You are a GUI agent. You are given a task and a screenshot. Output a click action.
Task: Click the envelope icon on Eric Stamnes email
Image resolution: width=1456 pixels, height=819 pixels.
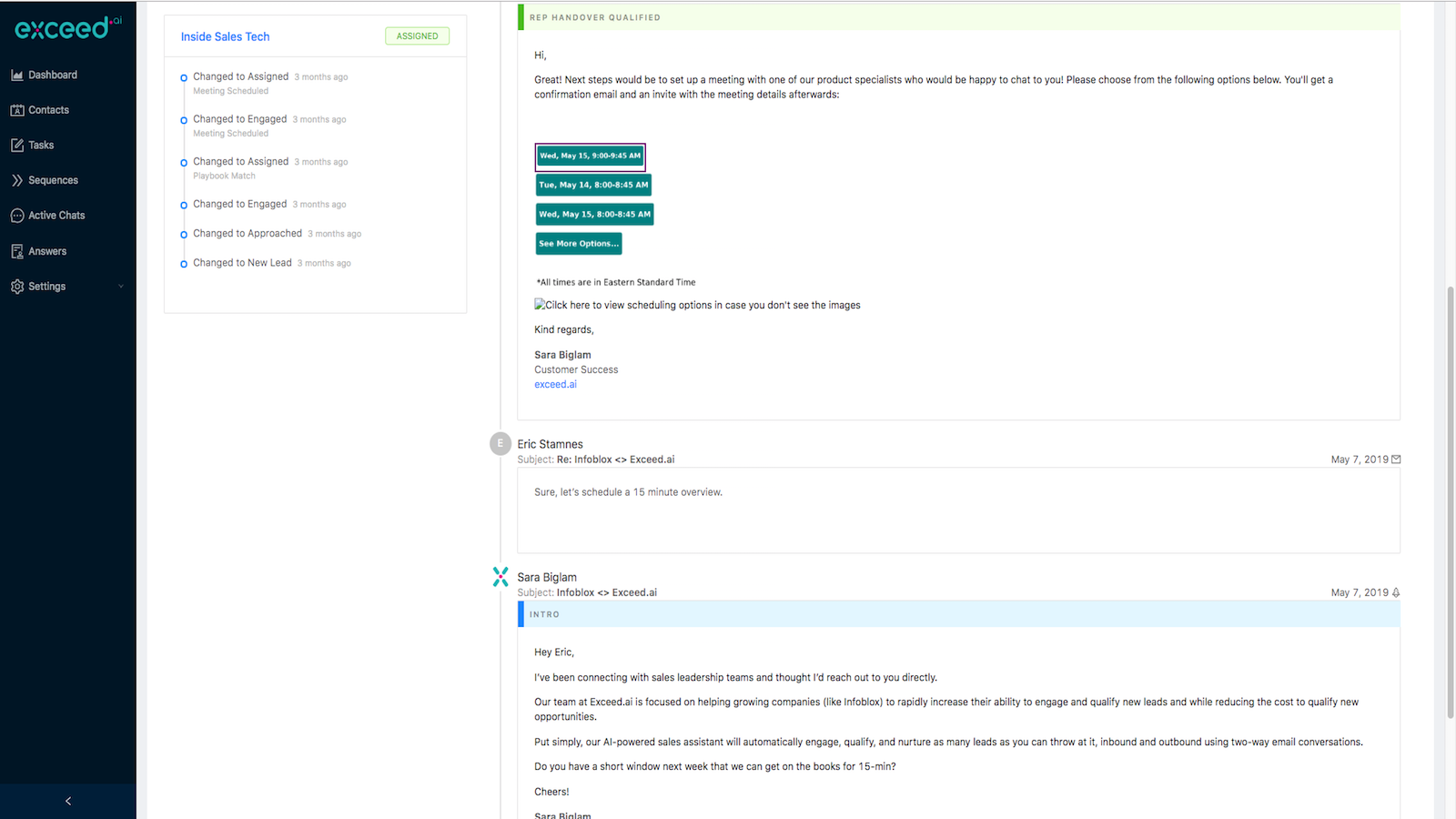coord(1396,459)
